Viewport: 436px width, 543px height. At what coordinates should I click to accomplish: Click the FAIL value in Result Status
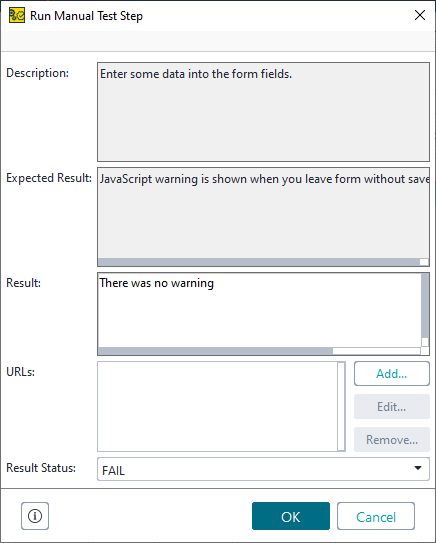point(113,471)
